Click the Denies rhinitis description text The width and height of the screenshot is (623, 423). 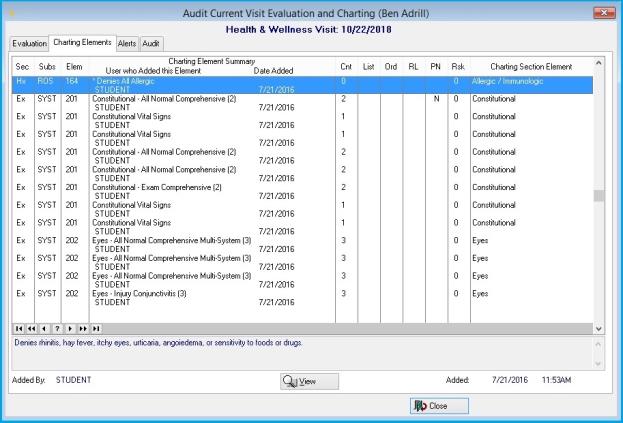159,343
